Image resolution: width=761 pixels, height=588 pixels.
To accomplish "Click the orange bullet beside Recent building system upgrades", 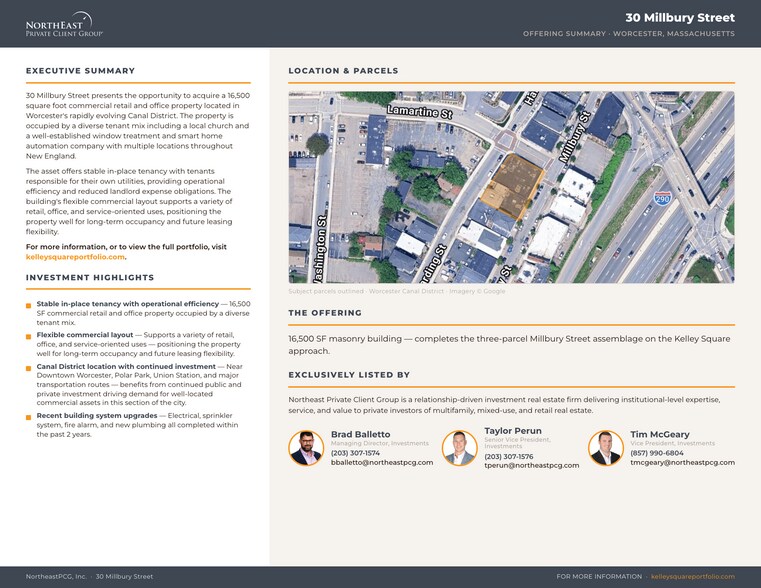I will [29, 417].
